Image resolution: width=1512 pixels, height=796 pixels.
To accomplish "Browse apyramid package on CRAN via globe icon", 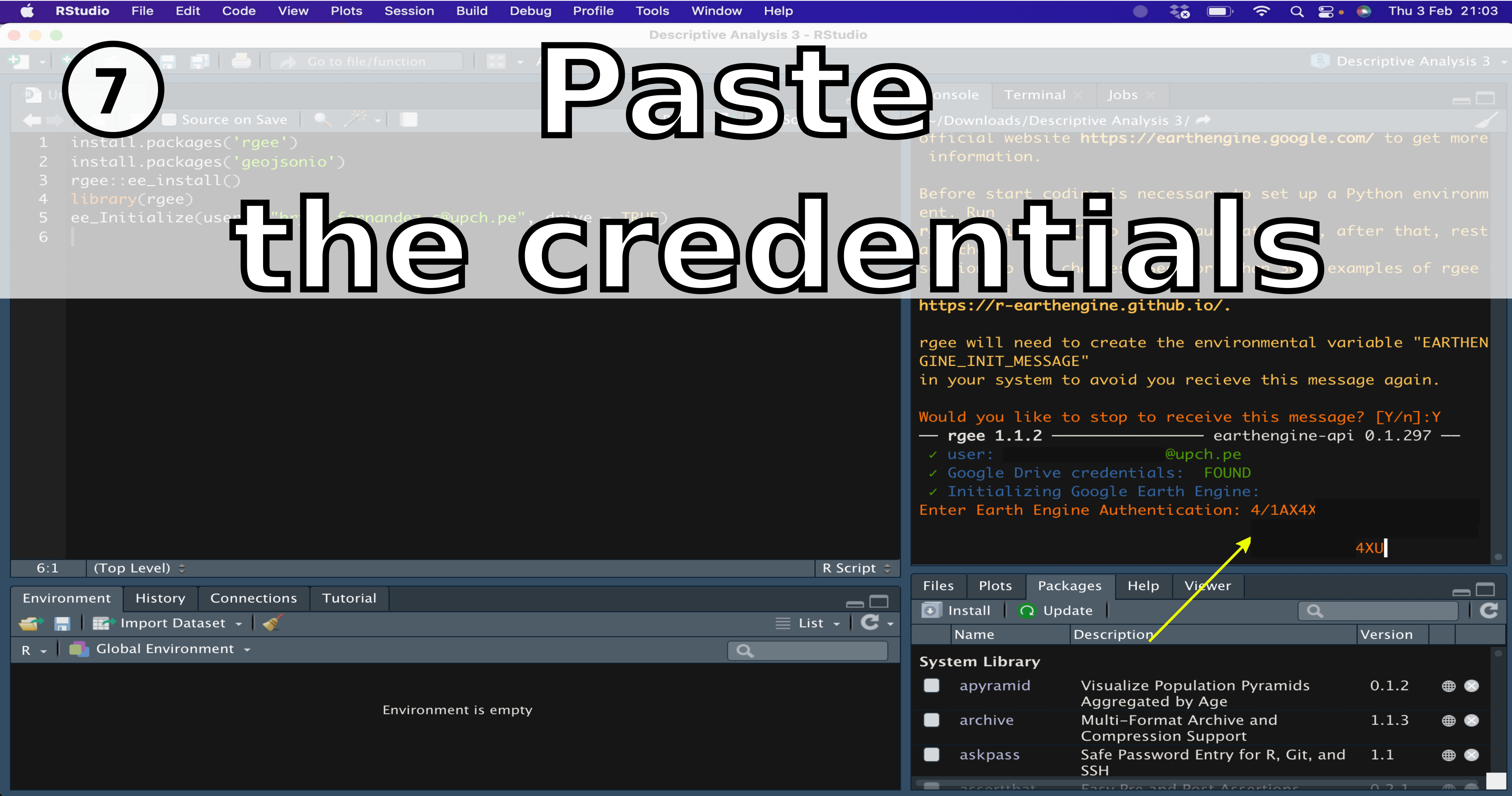I will [1448, 686].
